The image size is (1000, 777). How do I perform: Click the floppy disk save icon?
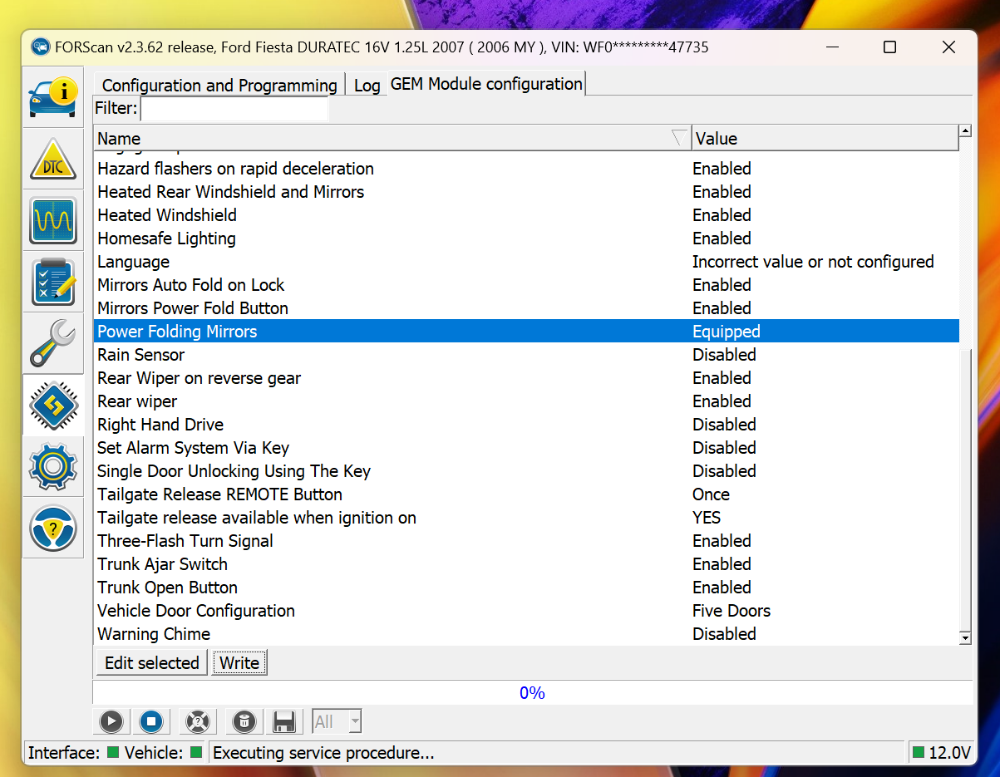283,721
